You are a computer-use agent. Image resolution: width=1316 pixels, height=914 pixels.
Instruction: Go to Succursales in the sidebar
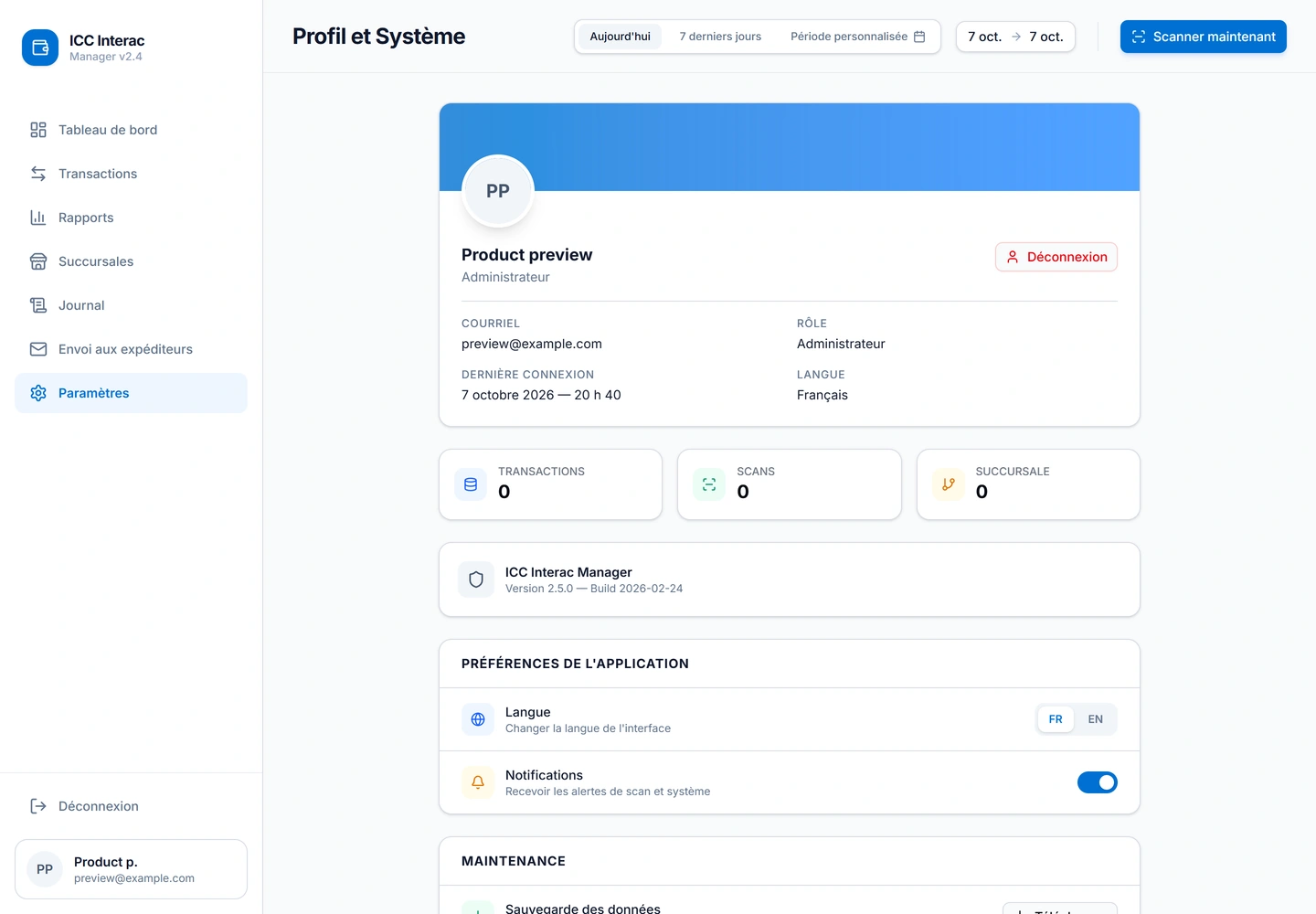(131, 261)
